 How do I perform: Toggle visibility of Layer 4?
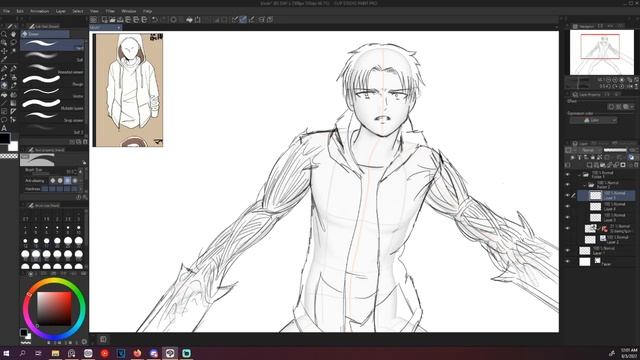point(568,207)
